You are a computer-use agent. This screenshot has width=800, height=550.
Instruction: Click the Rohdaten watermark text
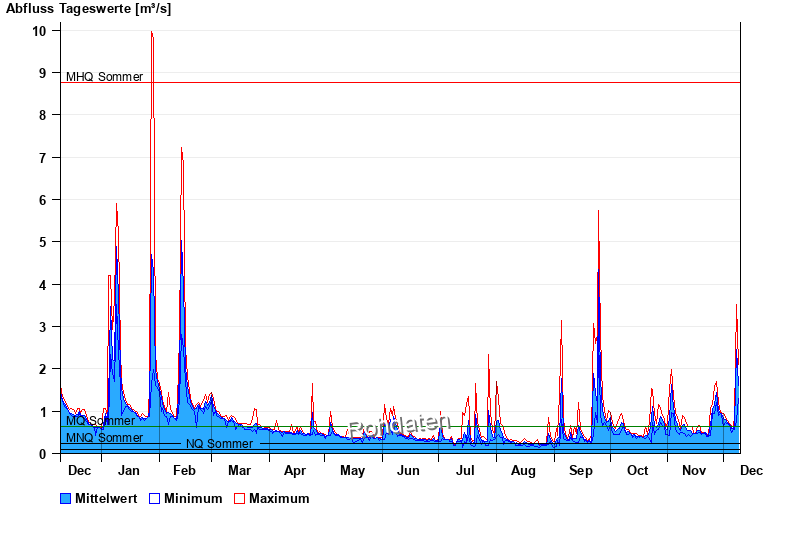tap(400, 425)
